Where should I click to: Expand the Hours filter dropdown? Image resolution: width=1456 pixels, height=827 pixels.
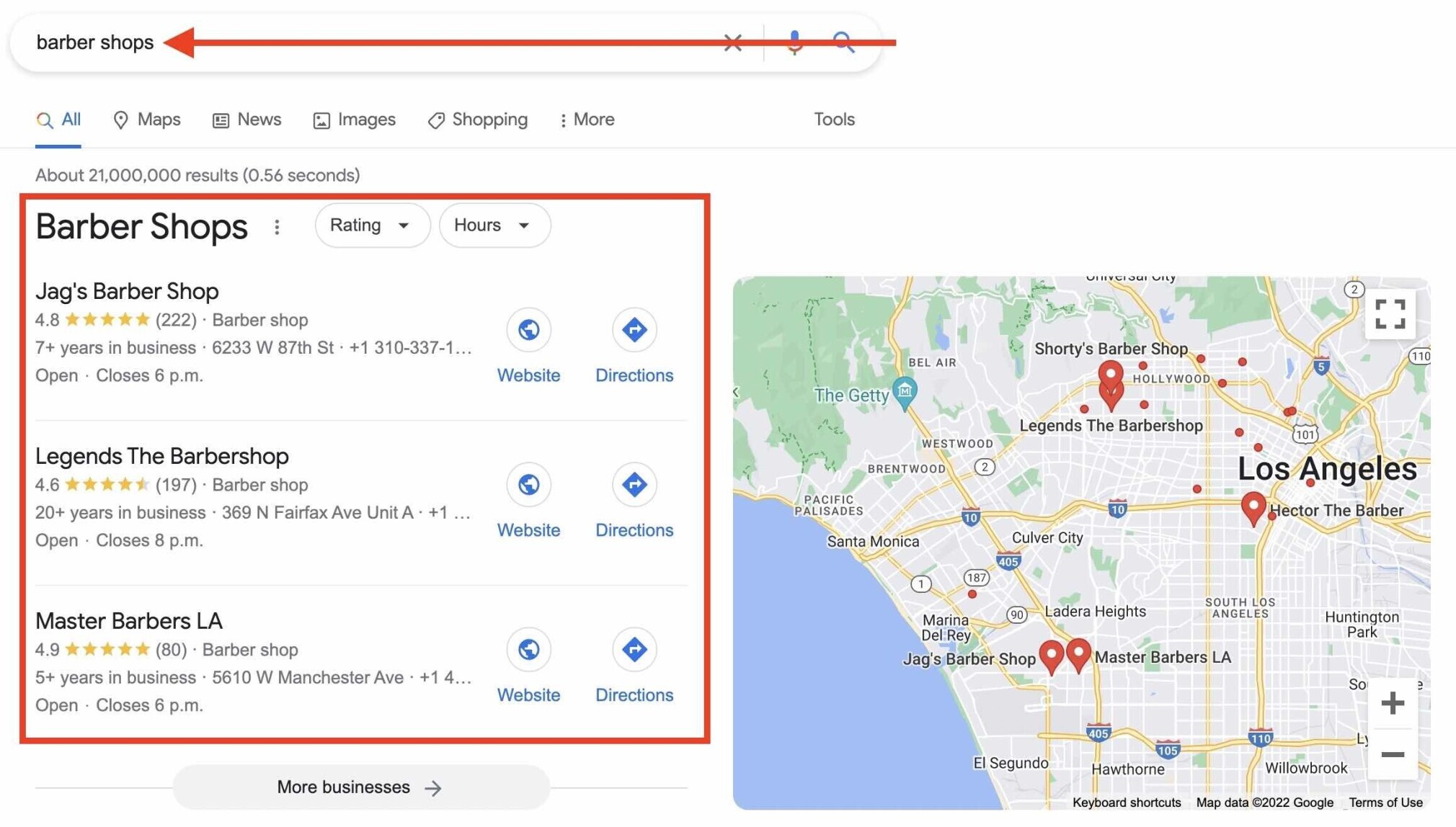pyautogui.click(x=494, y=225)
